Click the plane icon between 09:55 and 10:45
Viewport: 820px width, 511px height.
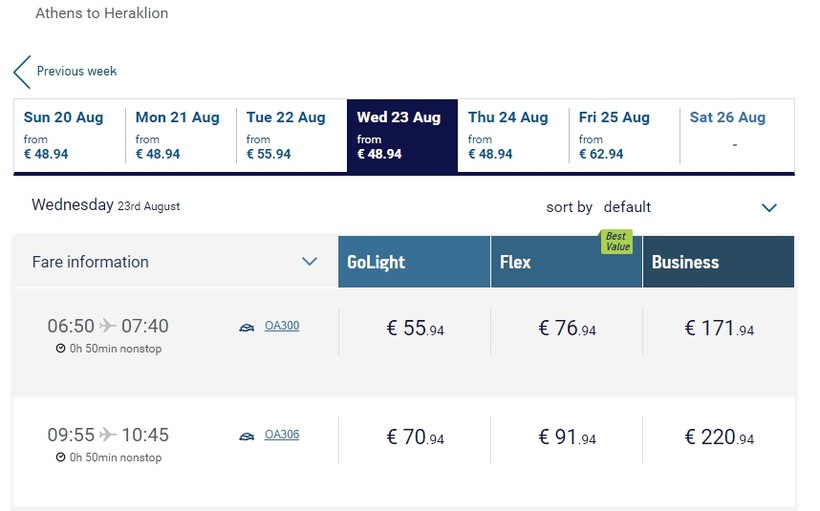(x=108, y=435)
